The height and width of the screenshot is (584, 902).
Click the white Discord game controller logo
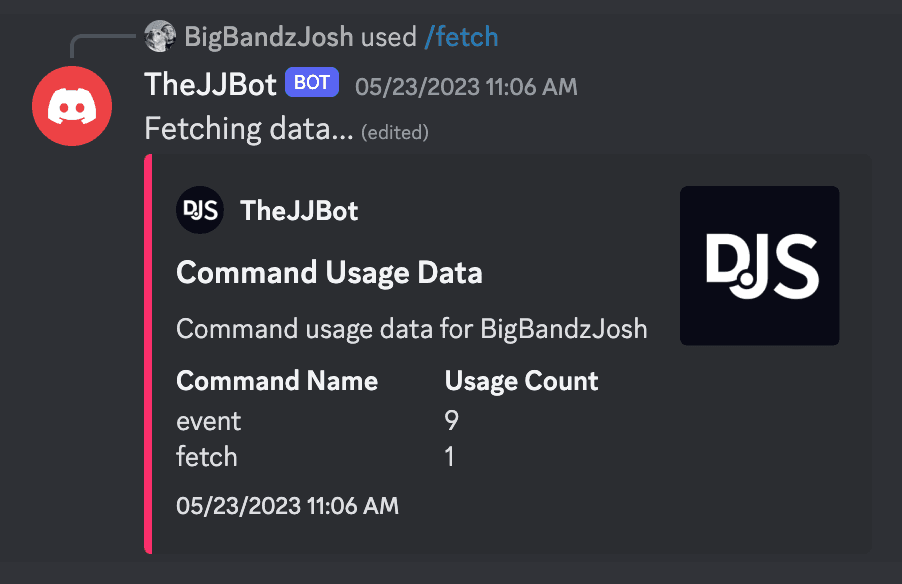(x=71, y=105)
